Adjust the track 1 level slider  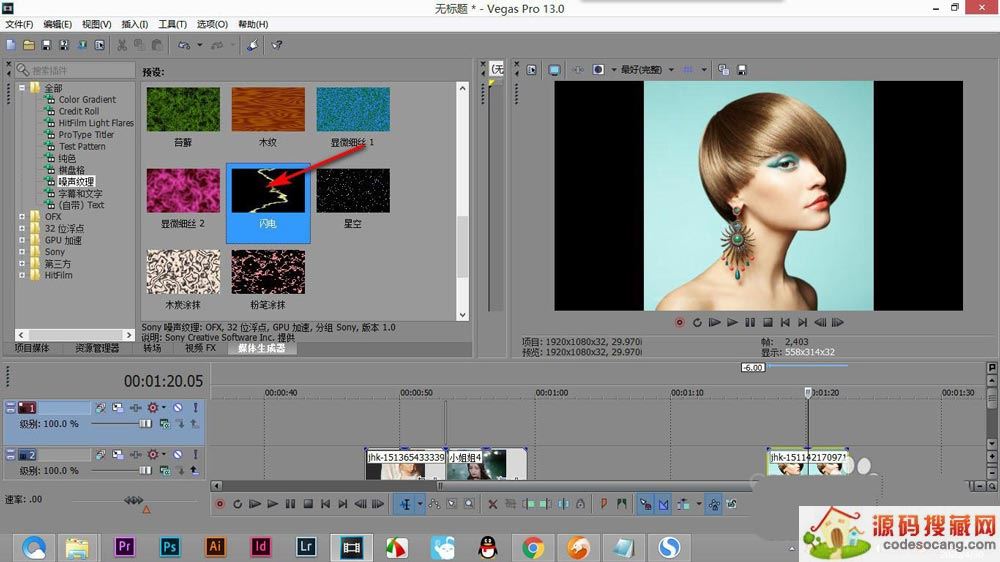(x=145, y=424)
